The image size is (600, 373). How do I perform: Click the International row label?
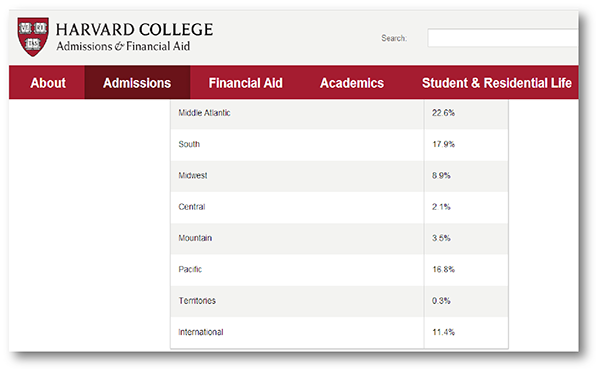pos(201,332)
